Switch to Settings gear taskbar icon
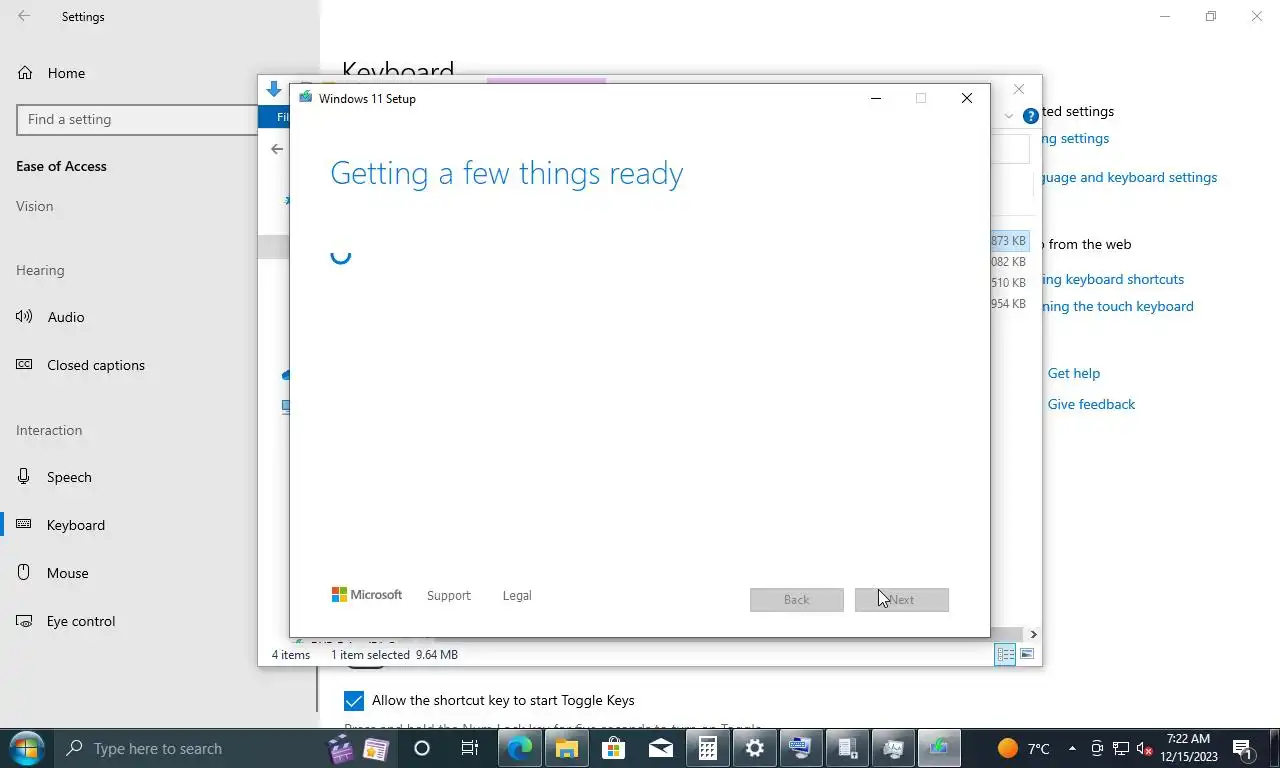 pyautogui.click(x=755, y=748)
